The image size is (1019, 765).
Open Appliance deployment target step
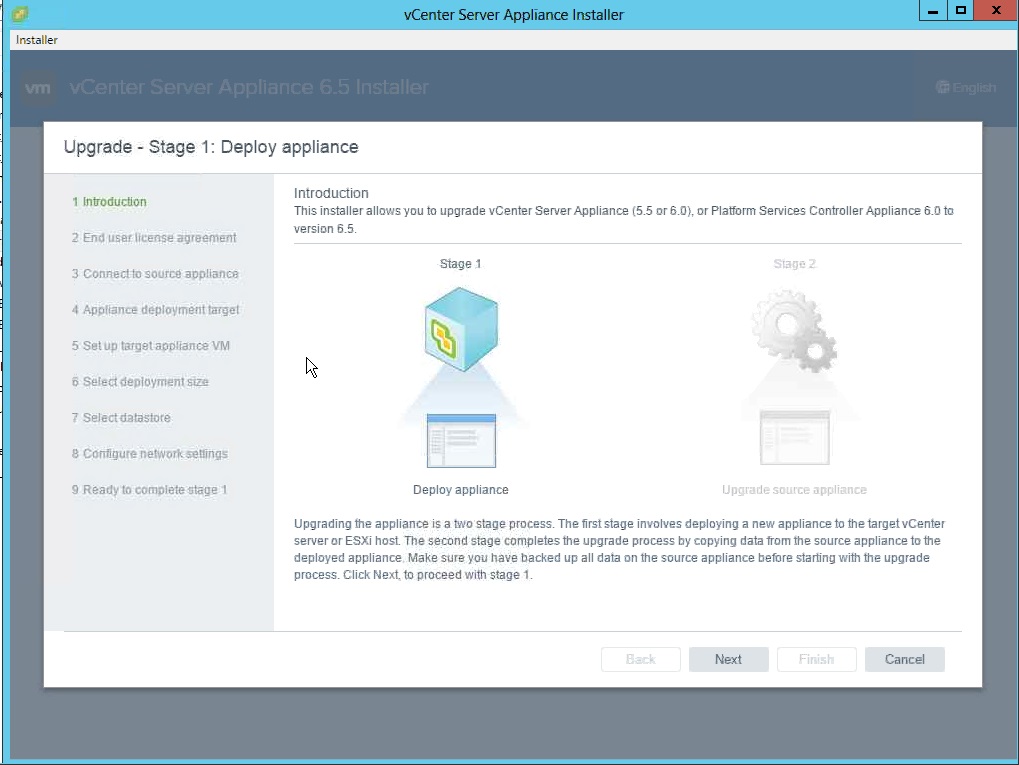155,310
